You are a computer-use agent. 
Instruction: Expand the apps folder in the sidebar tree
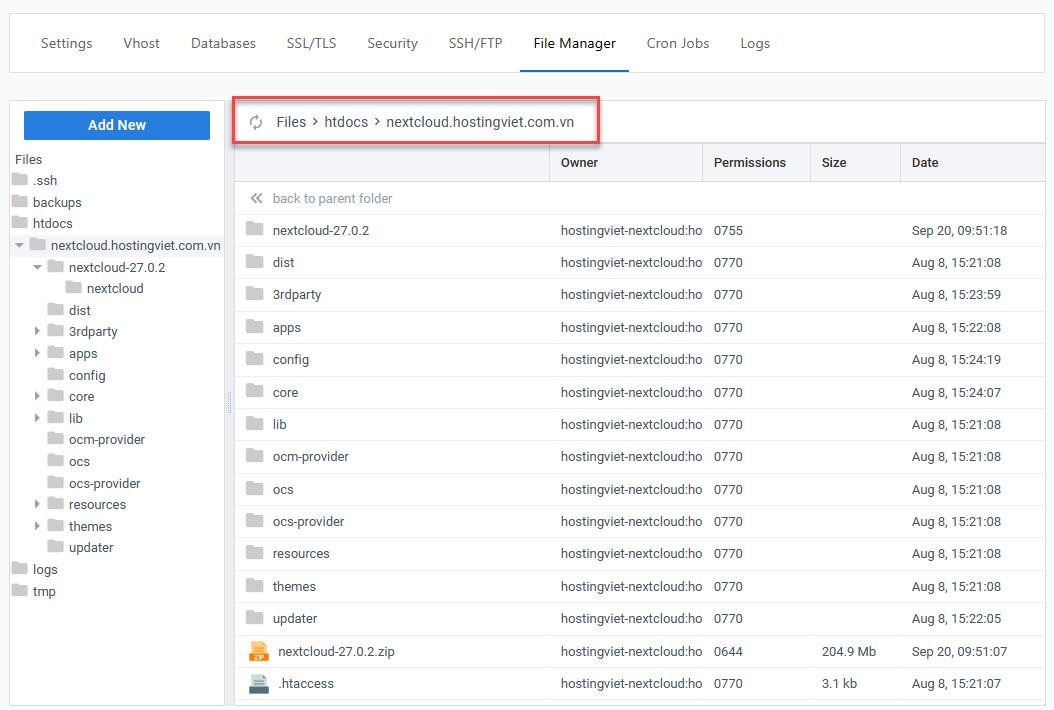tap(38, 353)
